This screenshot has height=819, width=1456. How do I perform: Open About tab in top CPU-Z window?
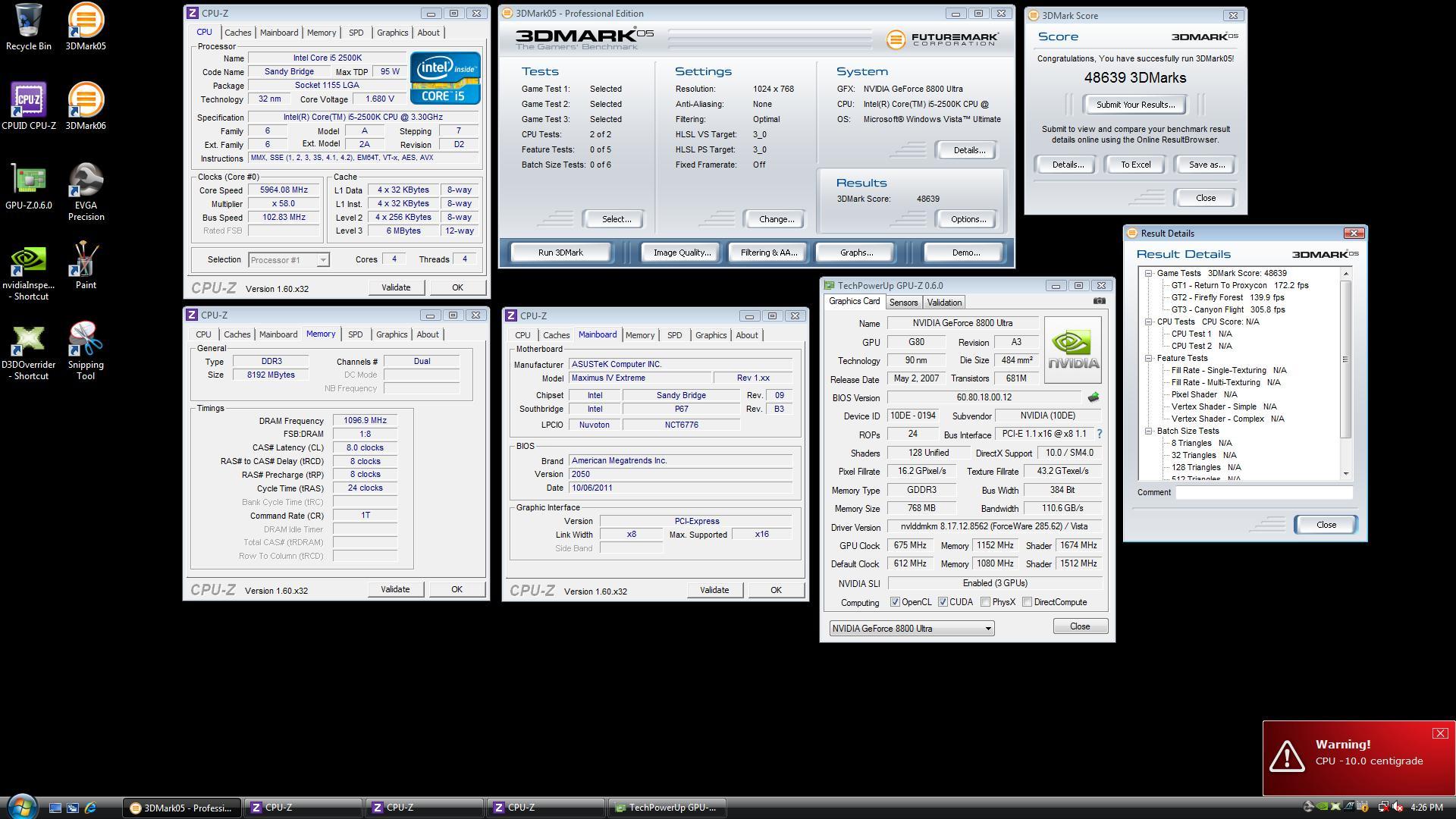pyautogui.click(x=428, y=33)
